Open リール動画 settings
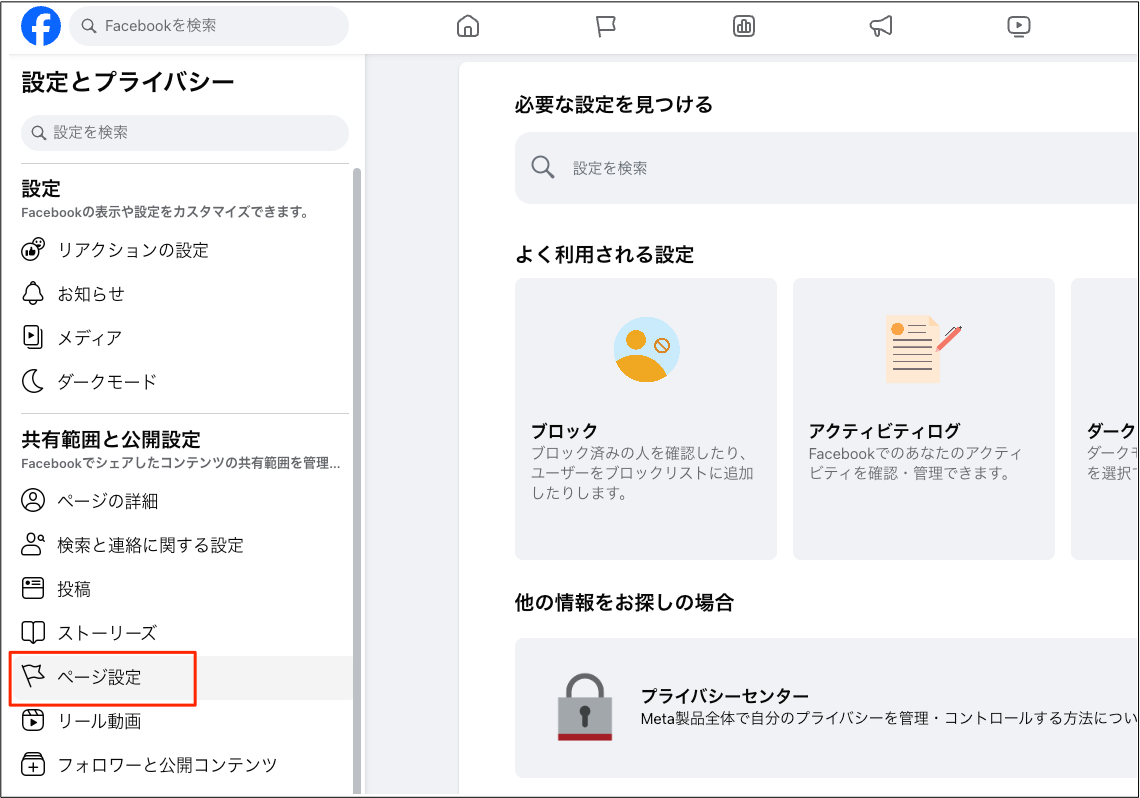 tap(186, 721)
